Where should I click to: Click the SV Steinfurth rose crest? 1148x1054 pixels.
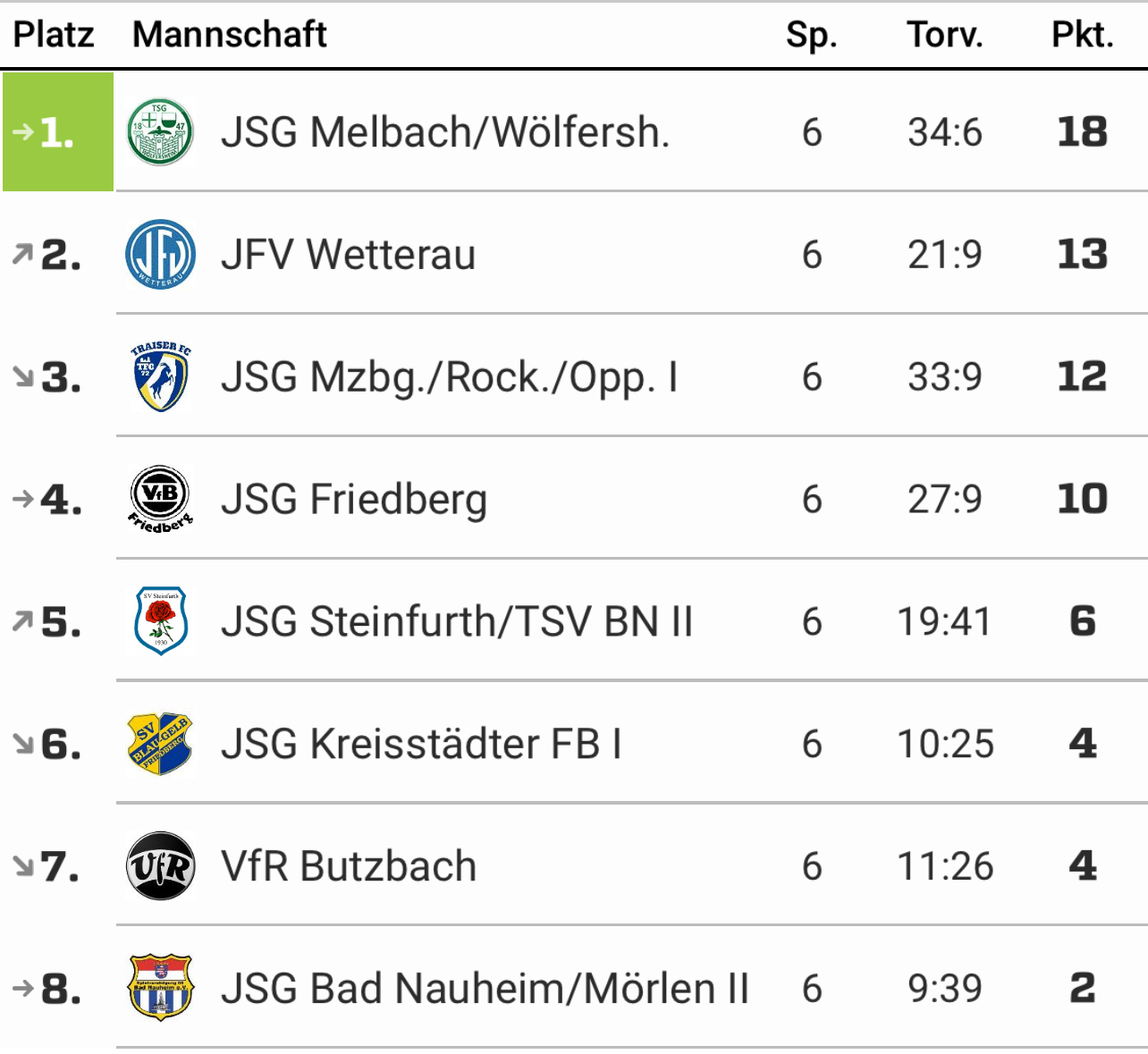tap(160, 621)
